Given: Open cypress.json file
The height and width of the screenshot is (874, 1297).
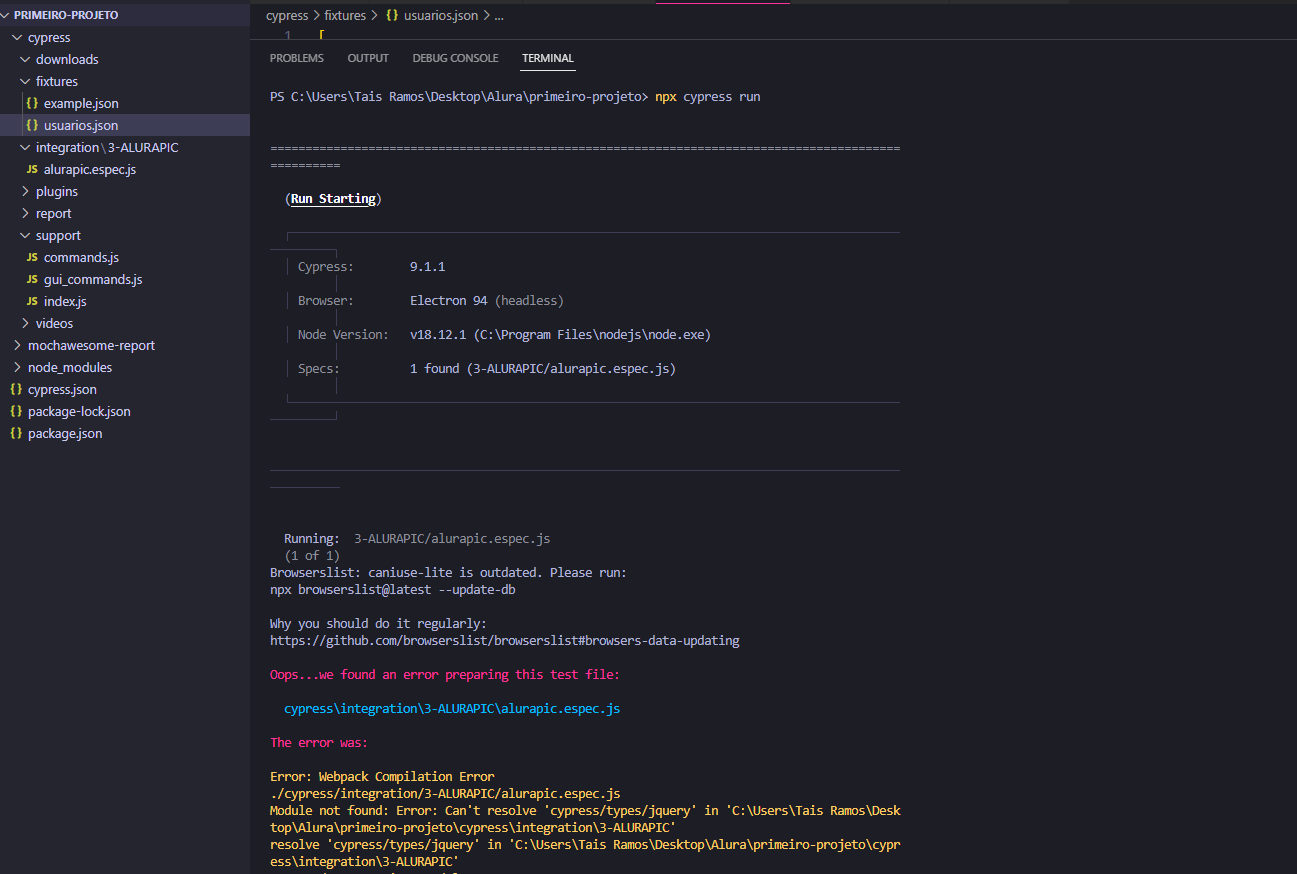Looking at the screenshot, I should pyautogui.click(x=62, y=390).
